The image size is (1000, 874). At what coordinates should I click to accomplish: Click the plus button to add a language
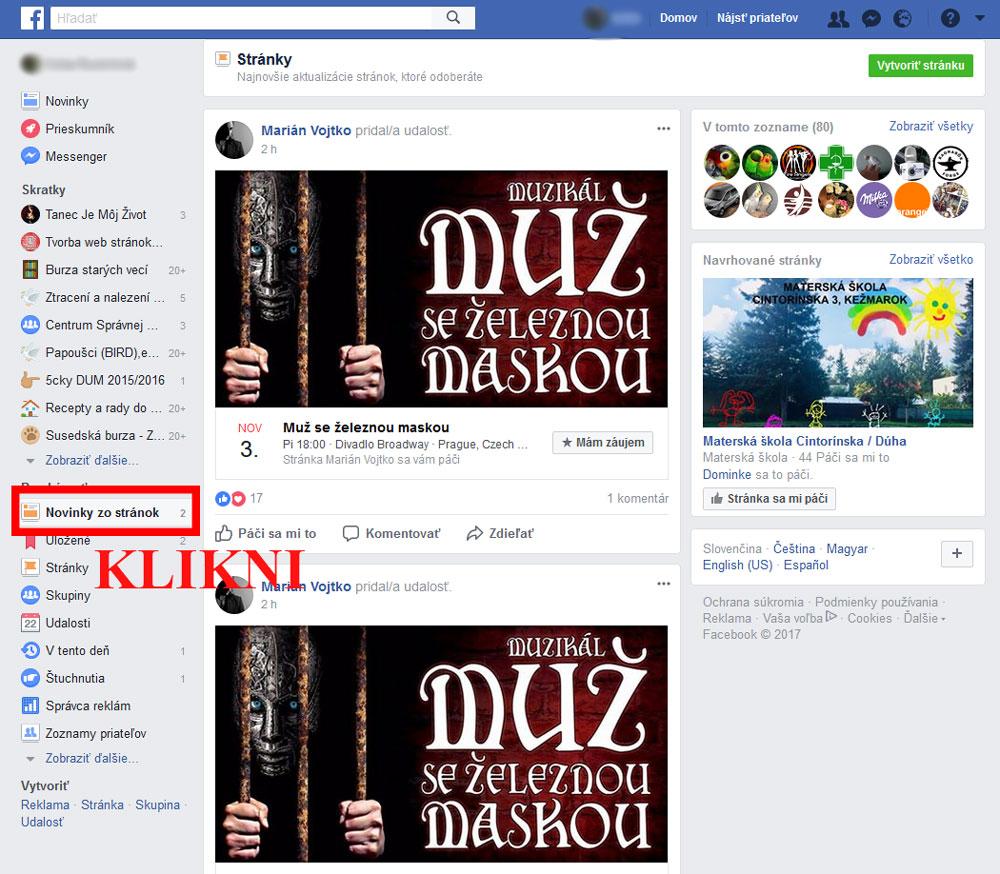(x=957, y=553)
